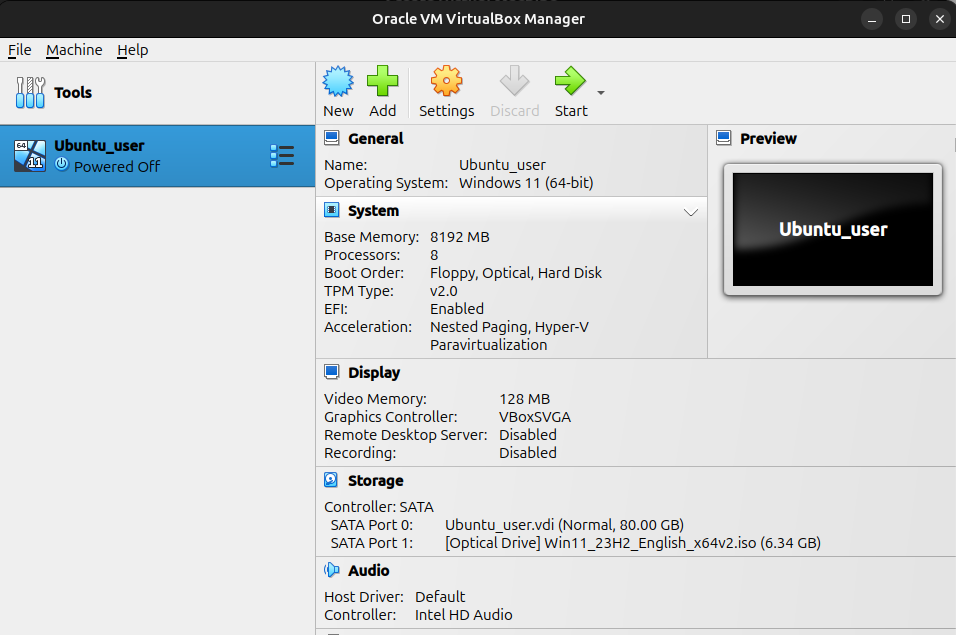Click the Preview panel header

pyautogui.click(x=768, y=138)
